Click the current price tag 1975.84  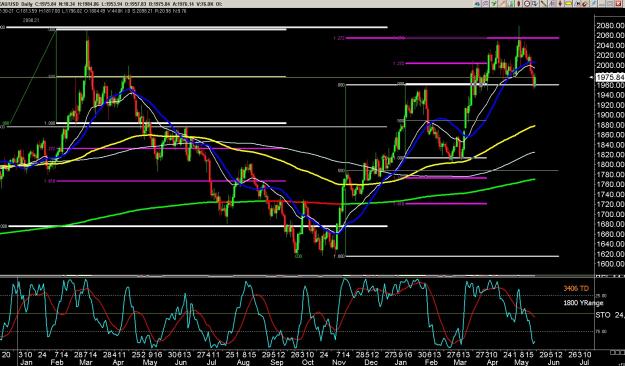click(610, 77)
